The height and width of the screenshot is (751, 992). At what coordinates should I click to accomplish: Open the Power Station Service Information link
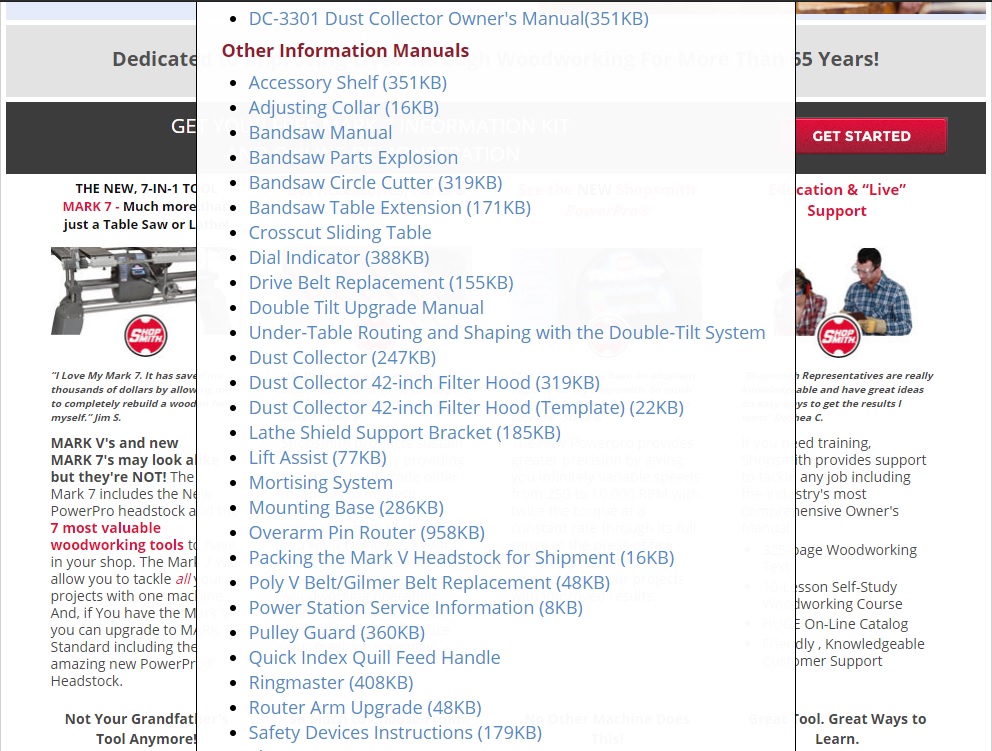point(415,608)
